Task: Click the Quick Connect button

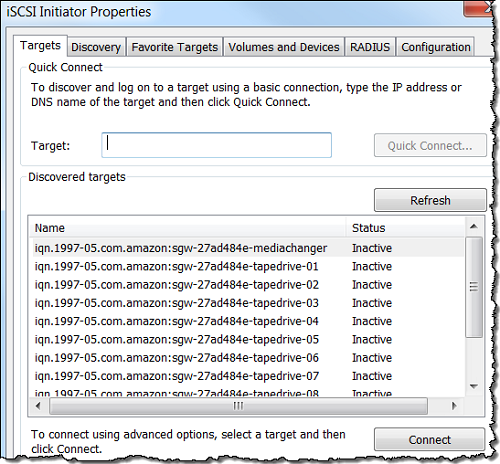Action: (x=430, y=145)
